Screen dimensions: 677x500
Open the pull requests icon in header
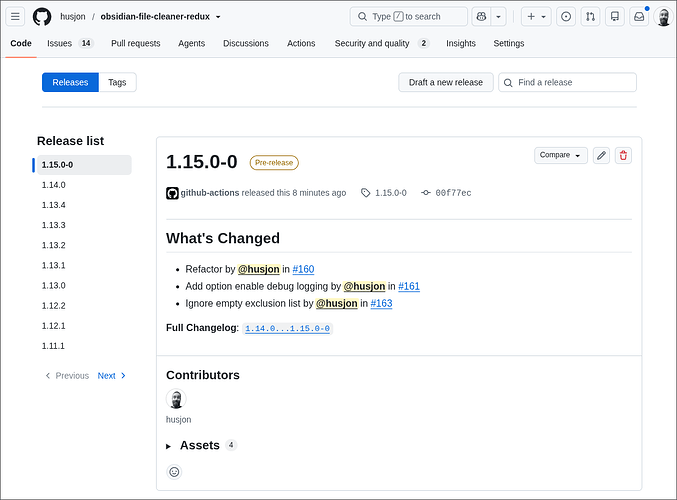click(x=590, y=17)
